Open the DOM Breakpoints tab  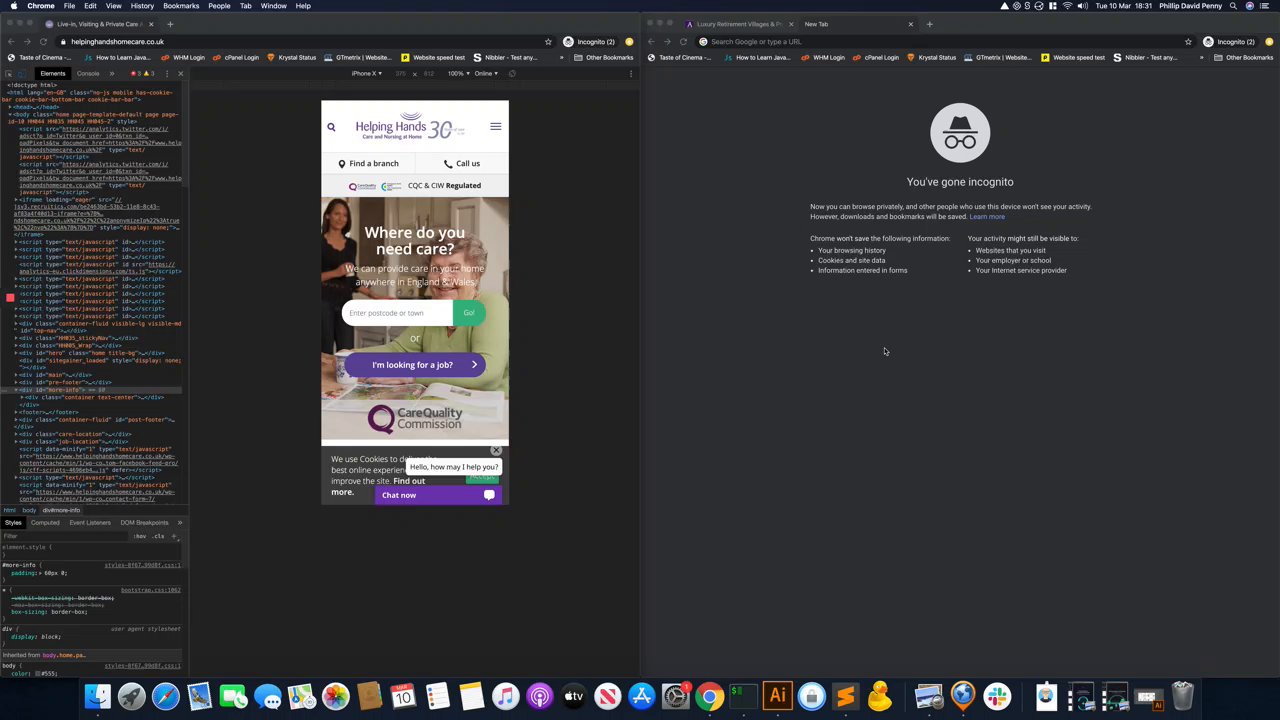(144, 523)
